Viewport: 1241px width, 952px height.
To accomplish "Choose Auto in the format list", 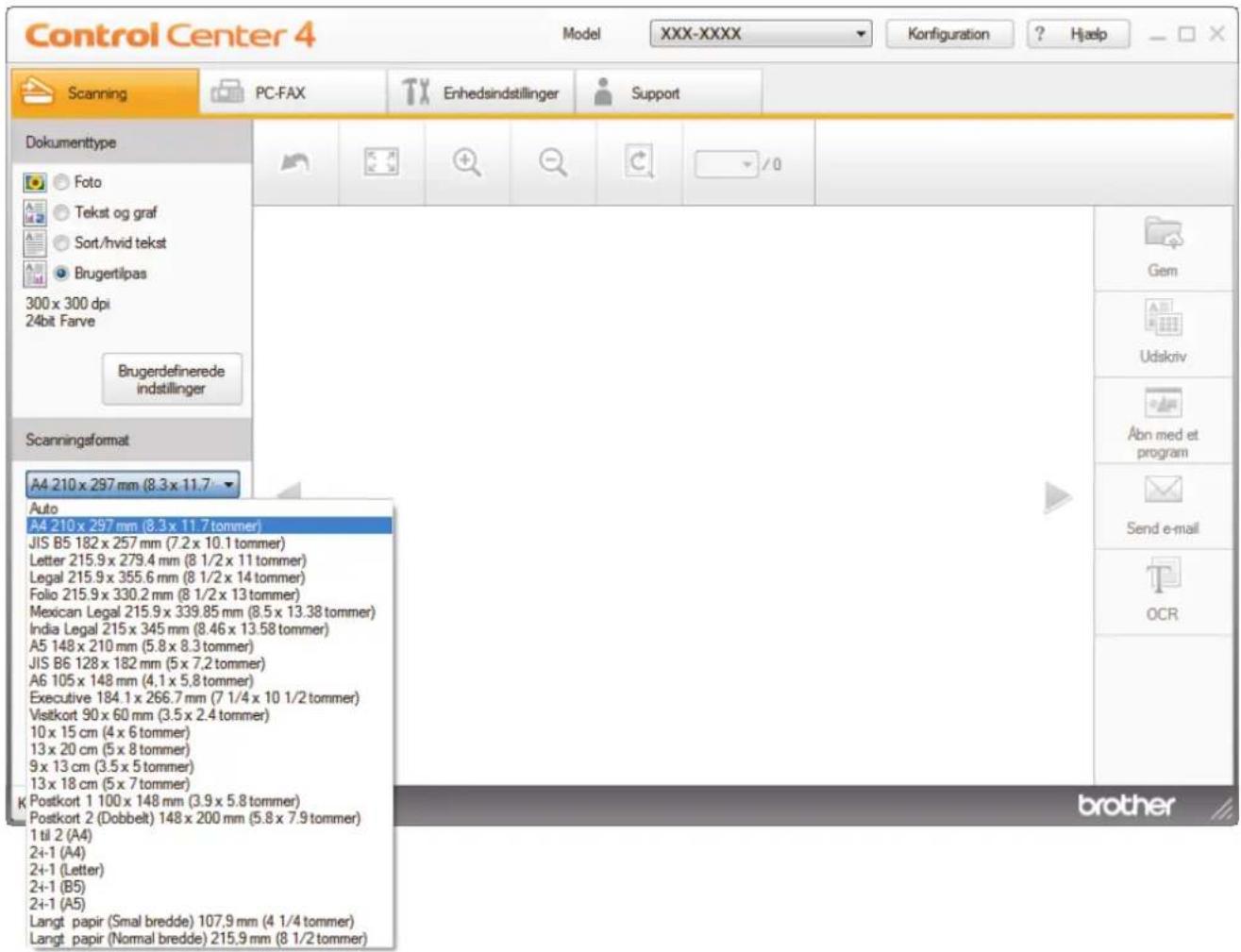I will pos(210,509).
